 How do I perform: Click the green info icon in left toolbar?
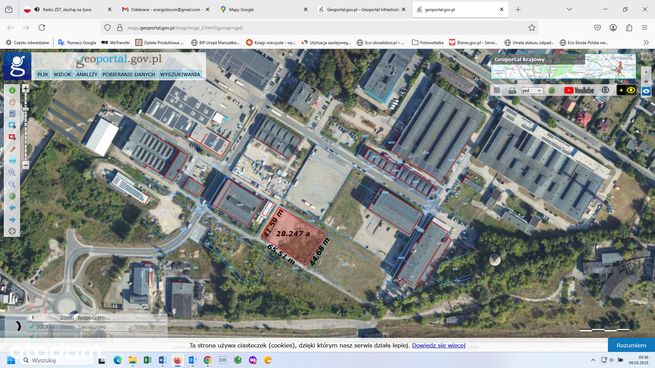(x=12, y=90)
